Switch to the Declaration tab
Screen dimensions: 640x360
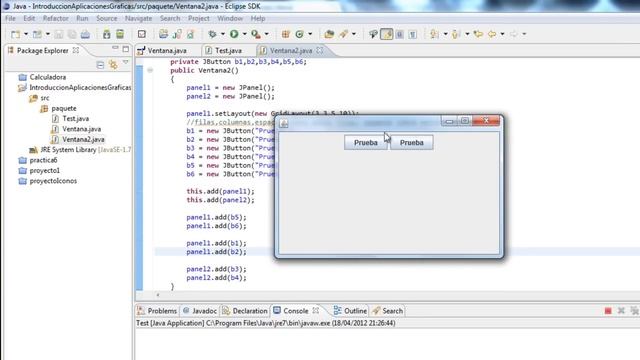click(244, 311)
